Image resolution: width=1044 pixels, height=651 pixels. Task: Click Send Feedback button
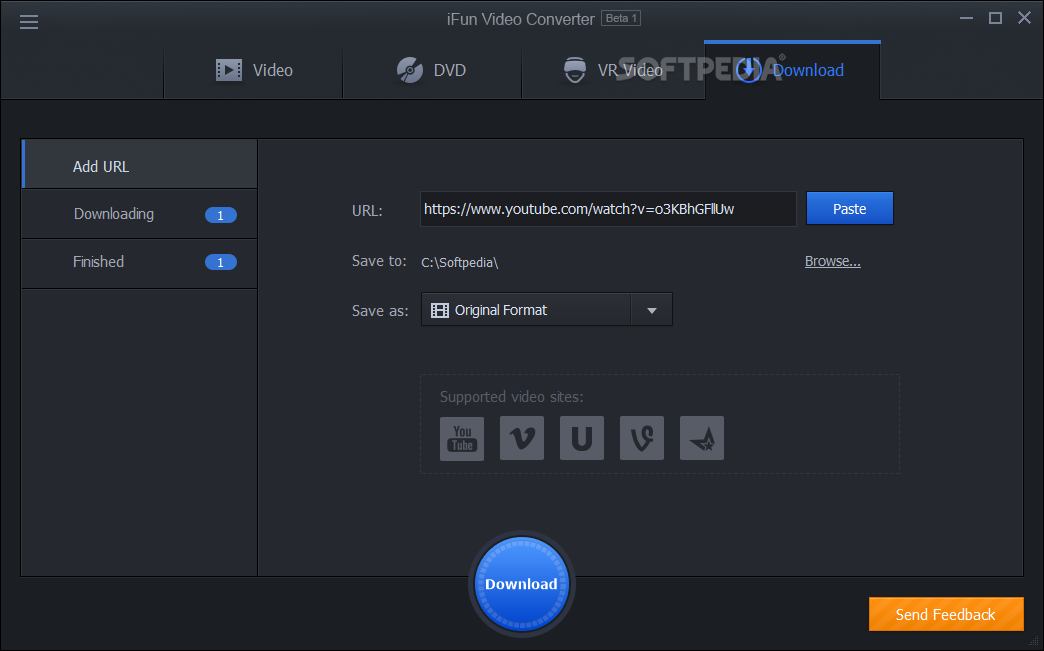(945, 614)
